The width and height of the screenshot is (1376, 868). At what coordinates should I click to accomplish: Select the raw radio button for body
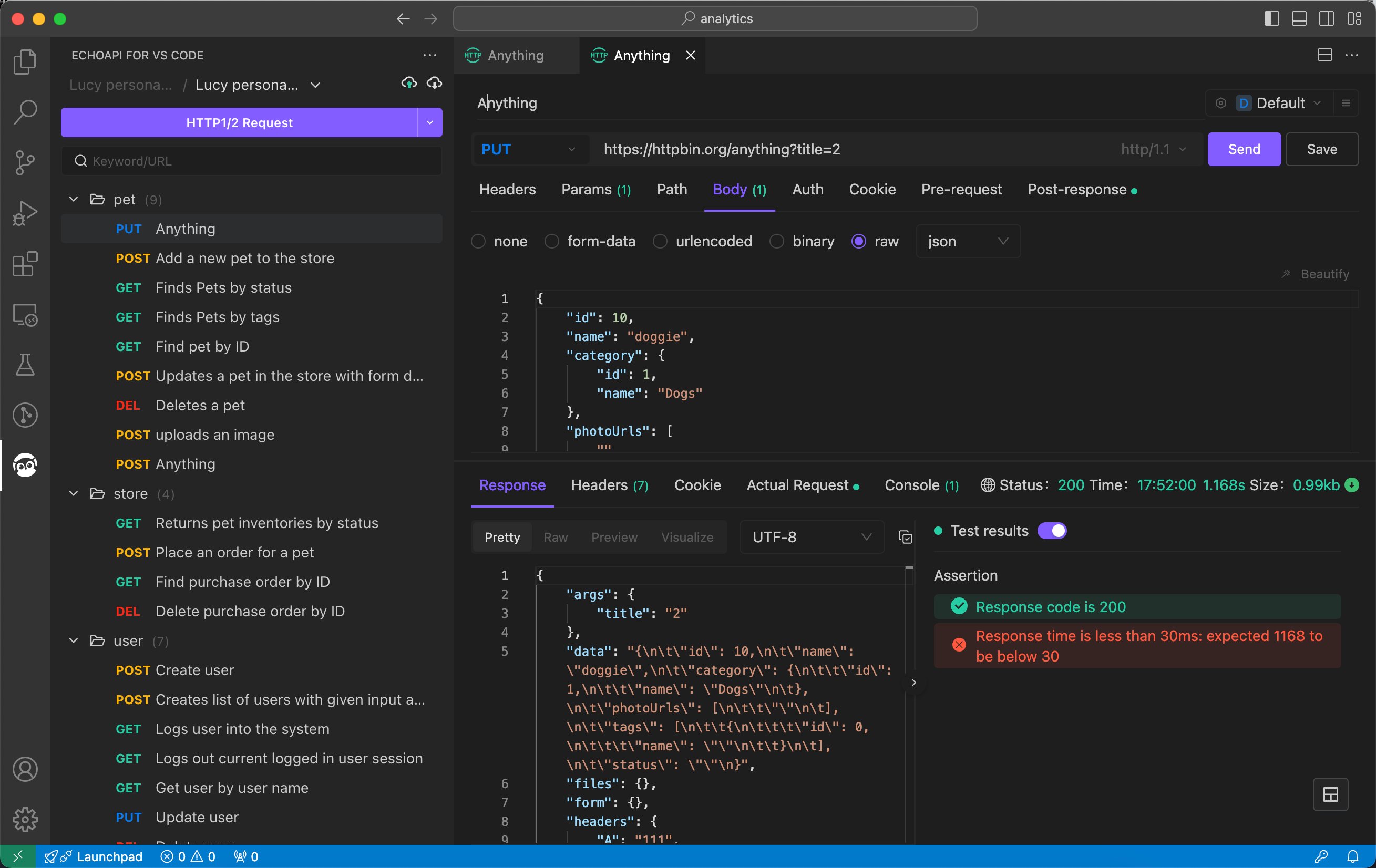point(859,240)
